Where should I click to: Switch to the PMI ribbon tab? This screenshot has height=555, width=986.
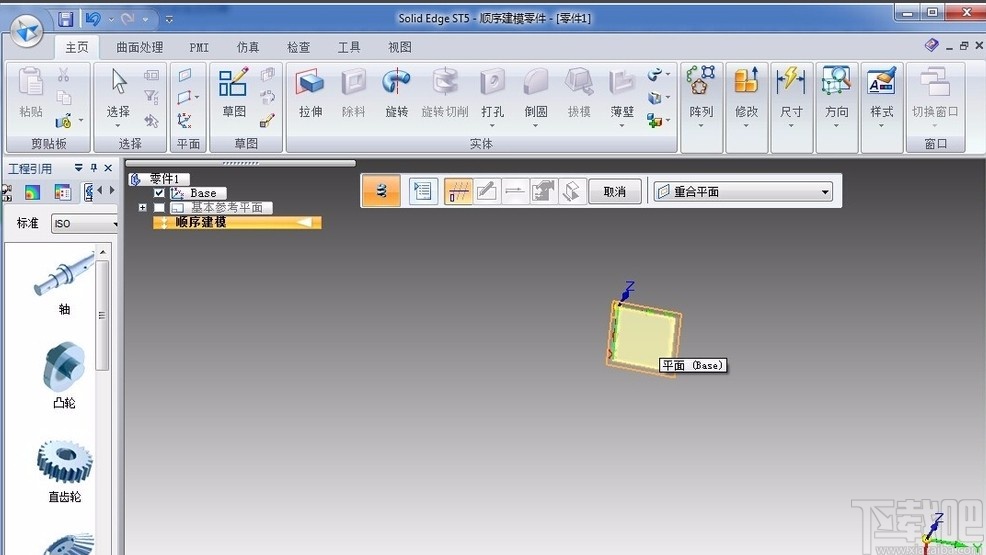(199, 47)
